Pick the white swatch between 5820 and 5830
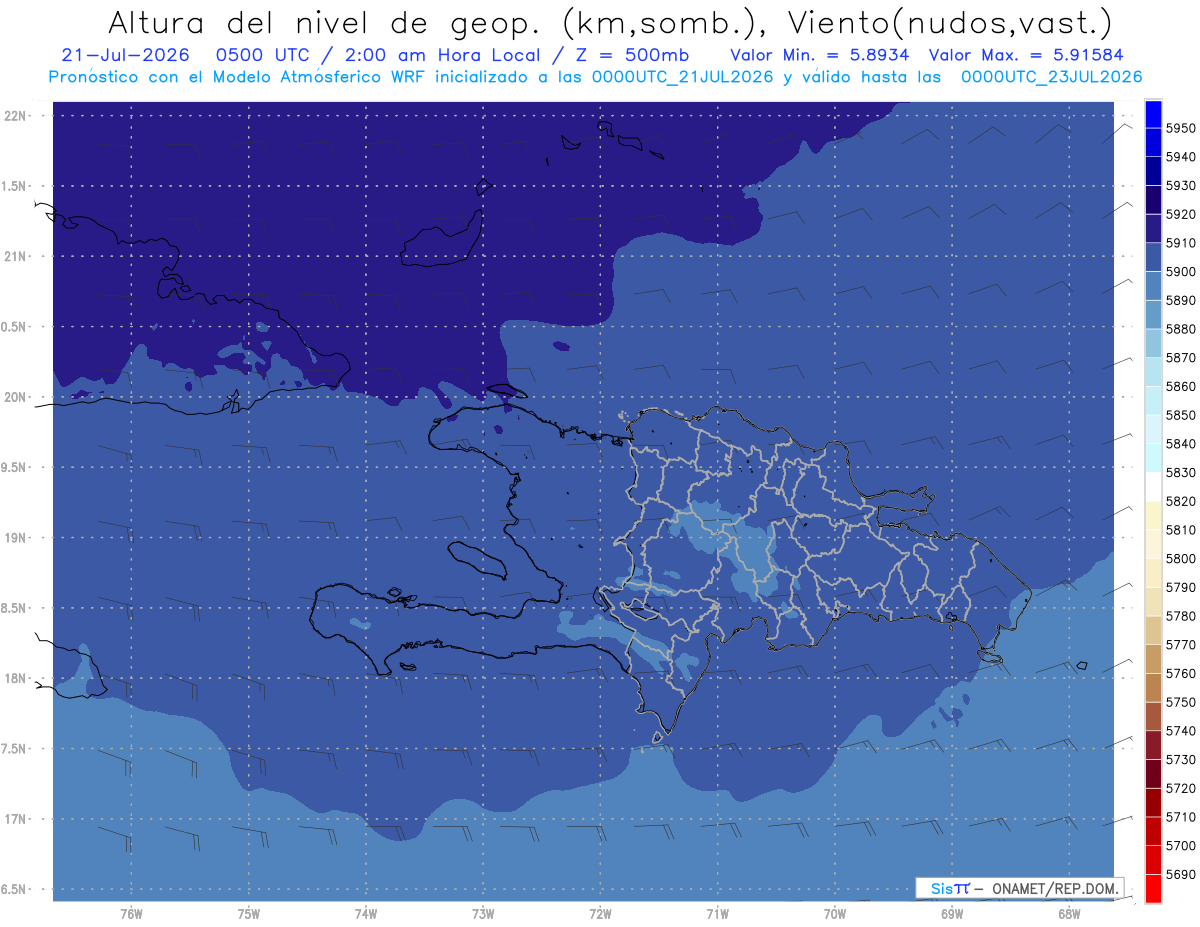1200x927 pixels. point(1153,487)
